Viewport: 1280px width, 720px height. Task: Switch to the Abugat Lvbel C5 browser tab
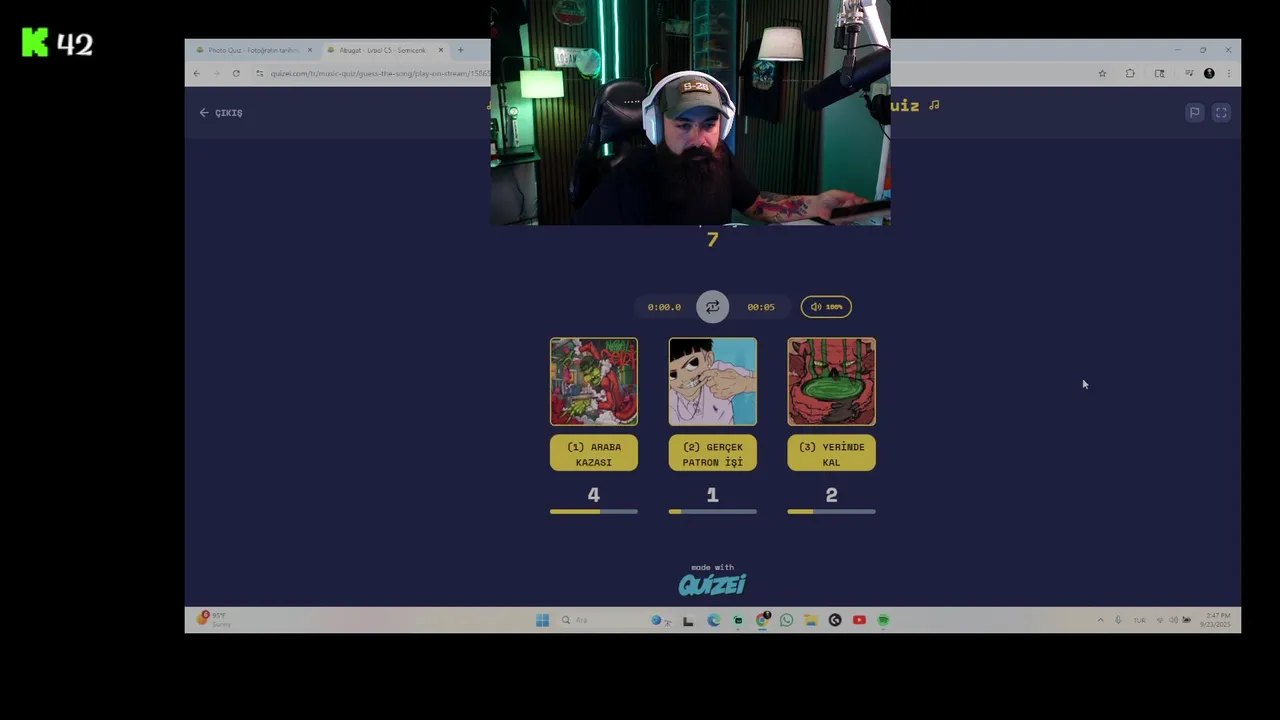[383, 50]
